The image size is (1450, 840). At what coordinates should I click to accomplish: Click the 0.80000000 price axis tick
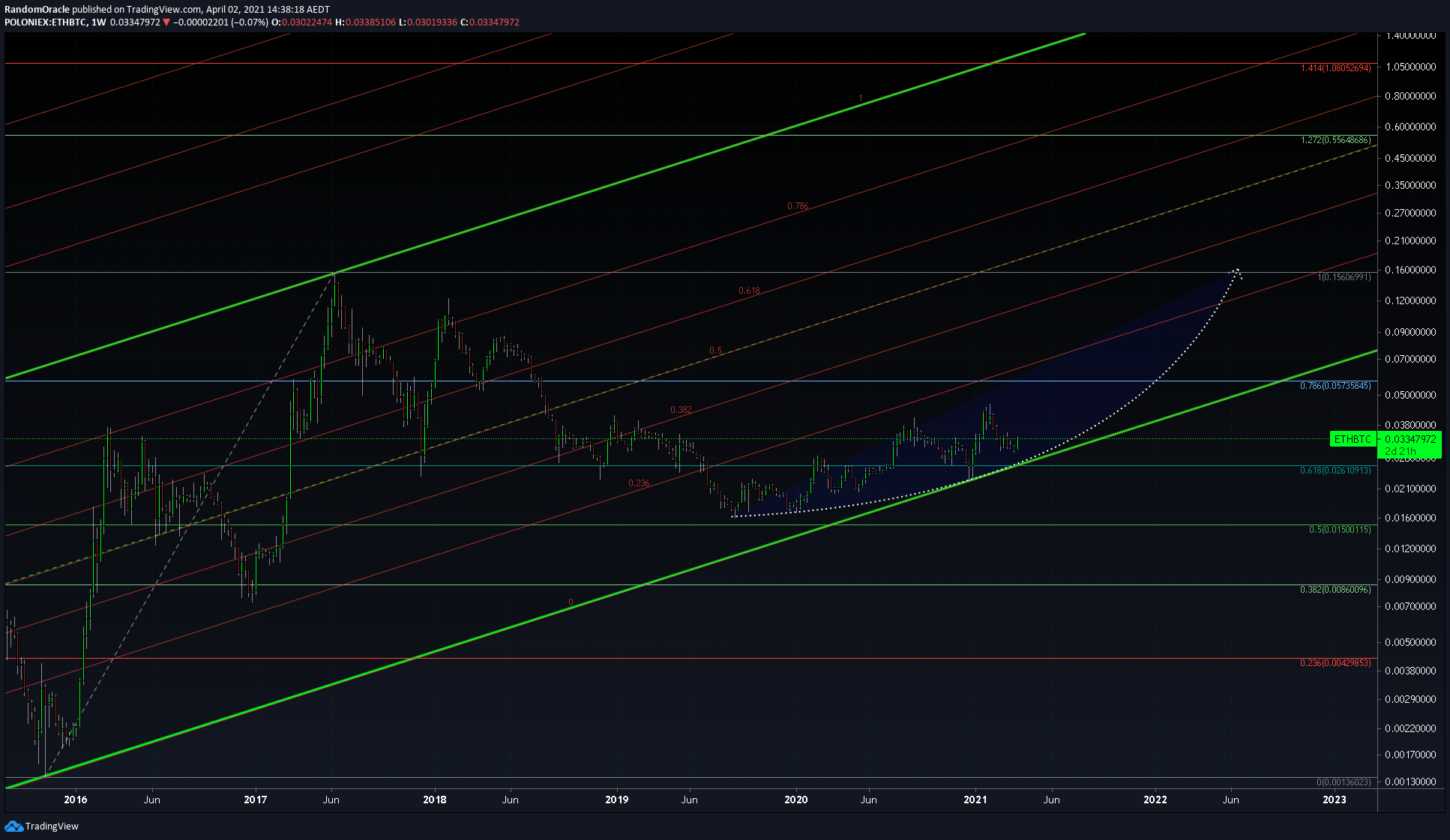[x=1411, y=96]
